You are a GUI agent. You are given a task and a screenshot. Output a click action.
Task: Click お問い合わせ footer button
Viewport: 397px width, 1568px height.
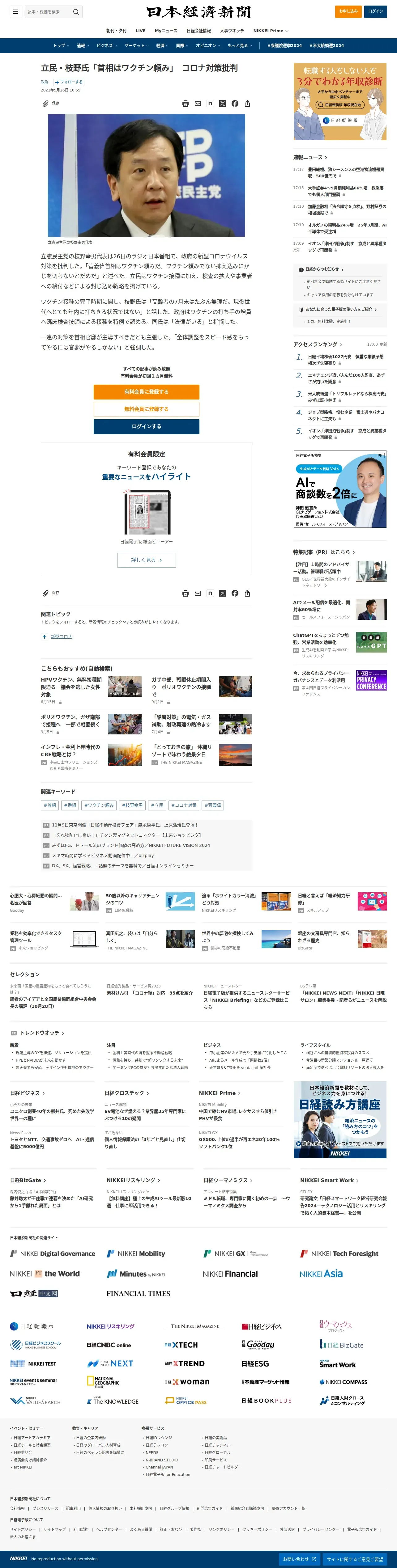pyautogui.click(x=299, y=1559)
